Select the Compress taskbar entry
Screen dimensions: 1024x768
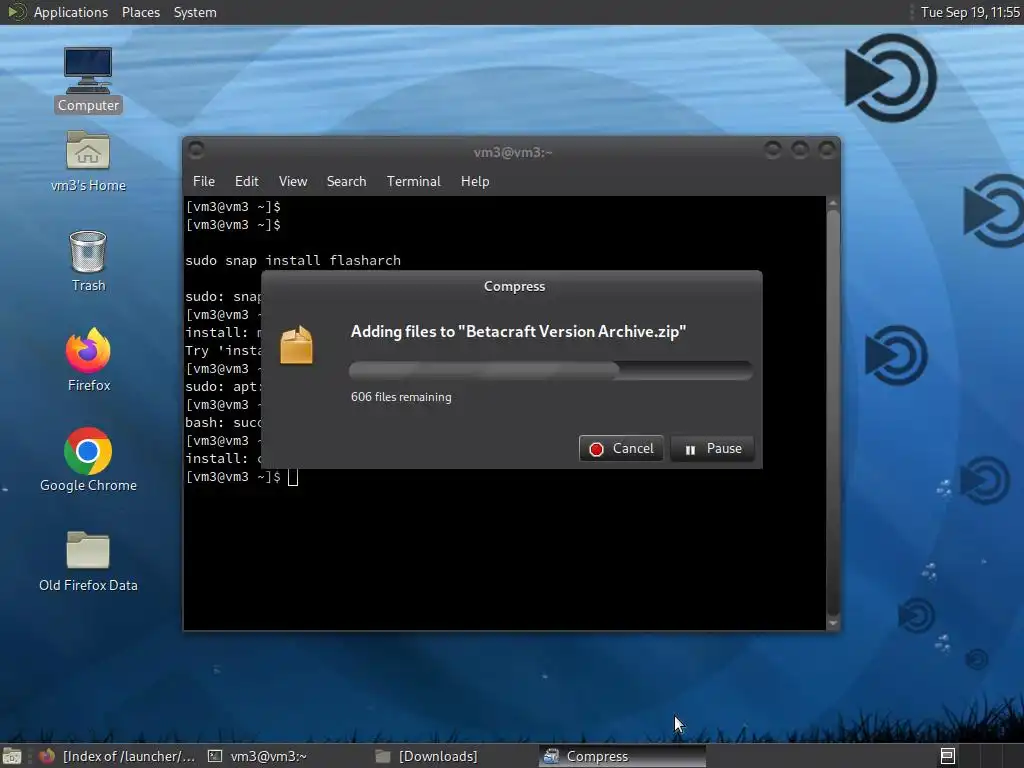point(623,756)
